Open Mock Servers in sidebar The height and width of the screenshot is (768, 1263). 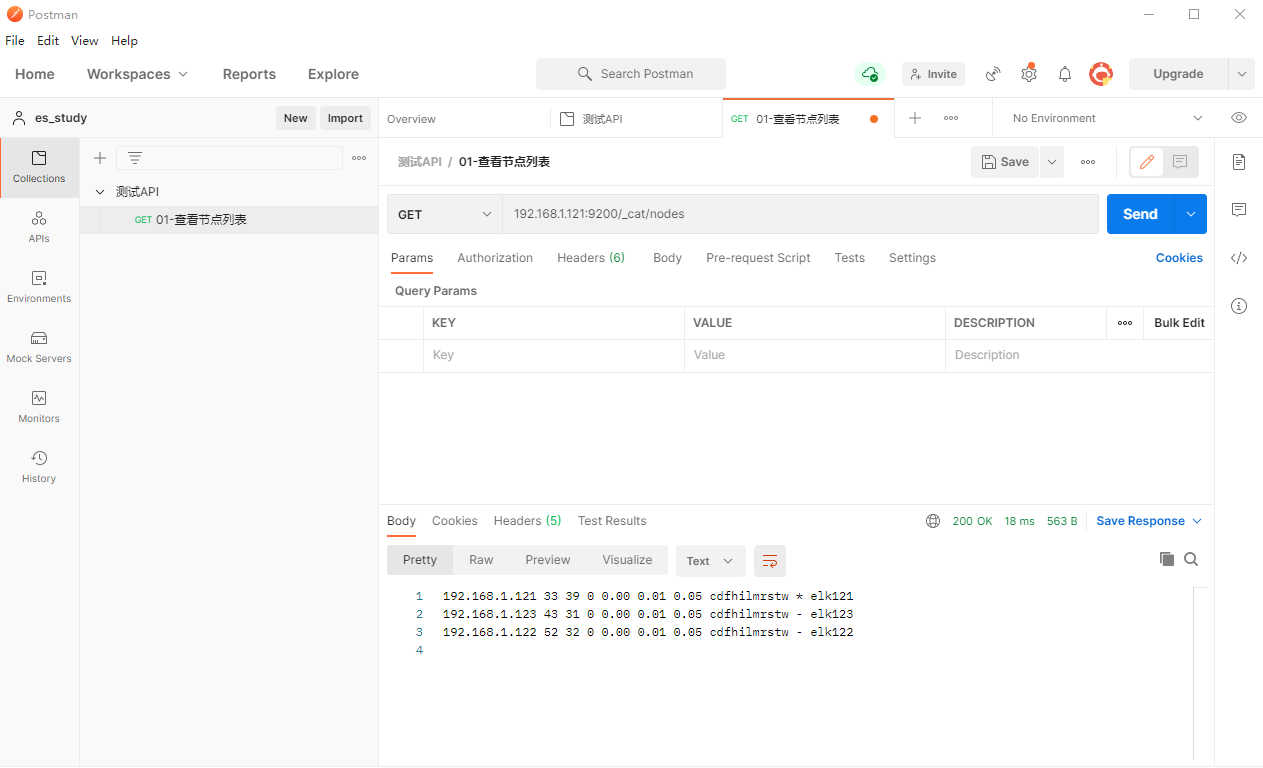tap(39, 347)
